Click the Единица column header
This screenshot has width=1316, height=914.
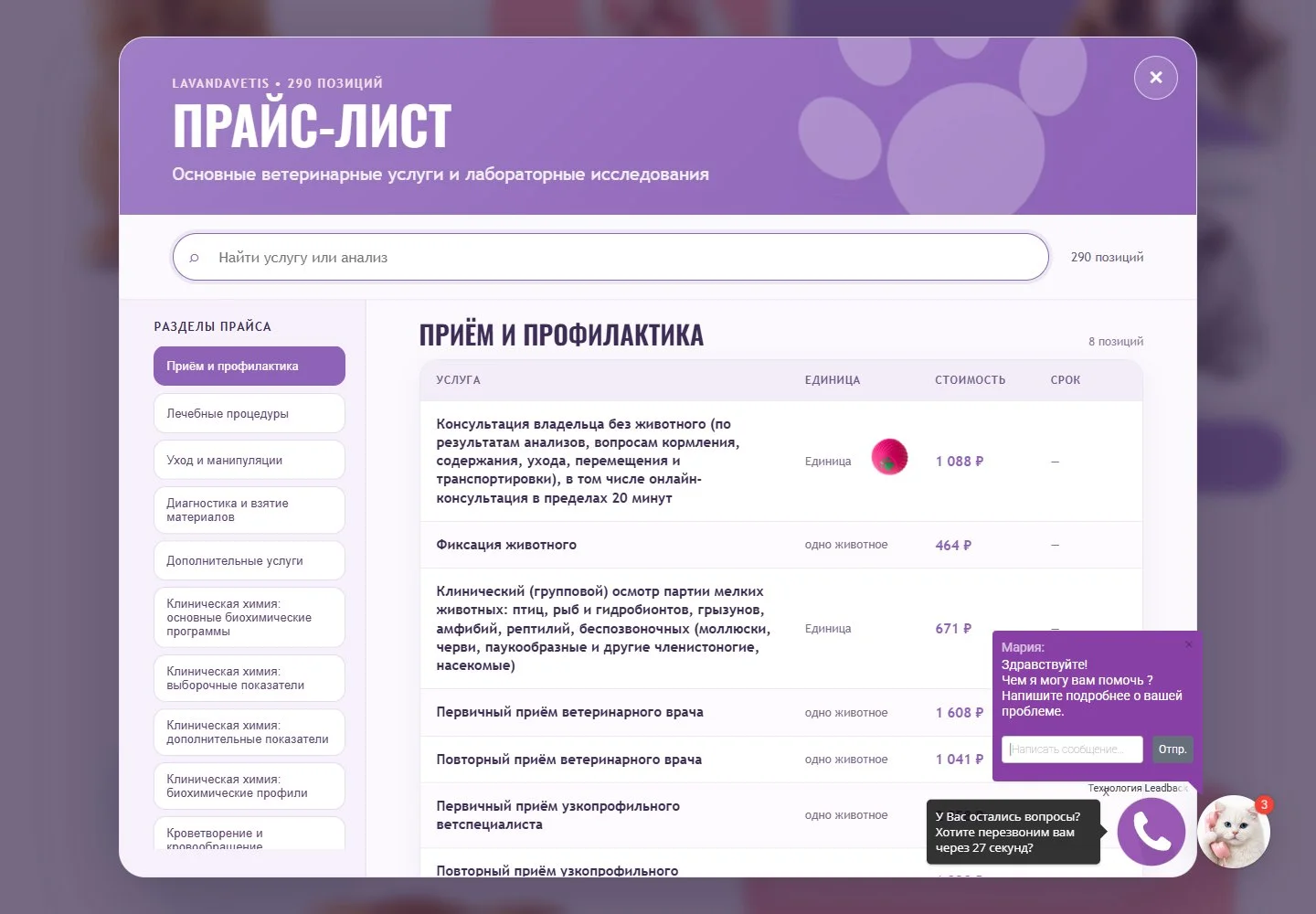[832, 379]
